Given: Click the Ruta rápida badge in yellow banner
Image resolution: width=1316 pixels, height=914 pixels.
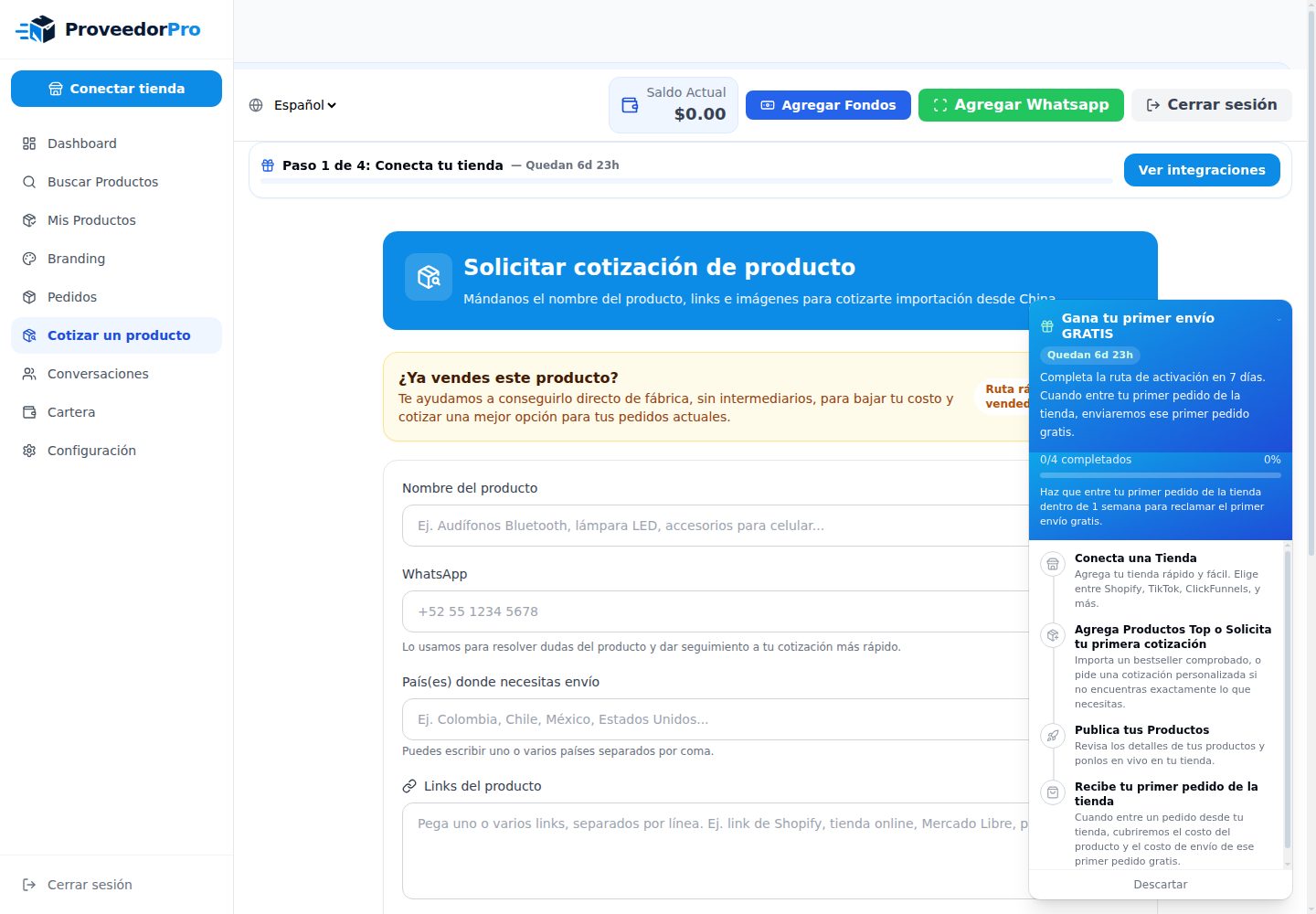Looking at the screenshot, I should click(1003, 397).
